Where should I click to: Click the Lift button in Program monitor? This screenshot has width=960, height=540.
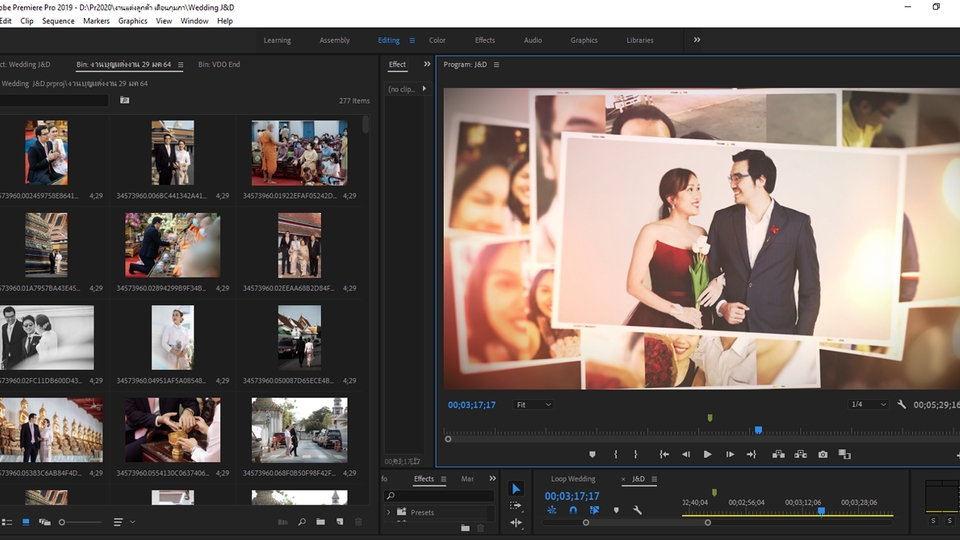point(778,454)
